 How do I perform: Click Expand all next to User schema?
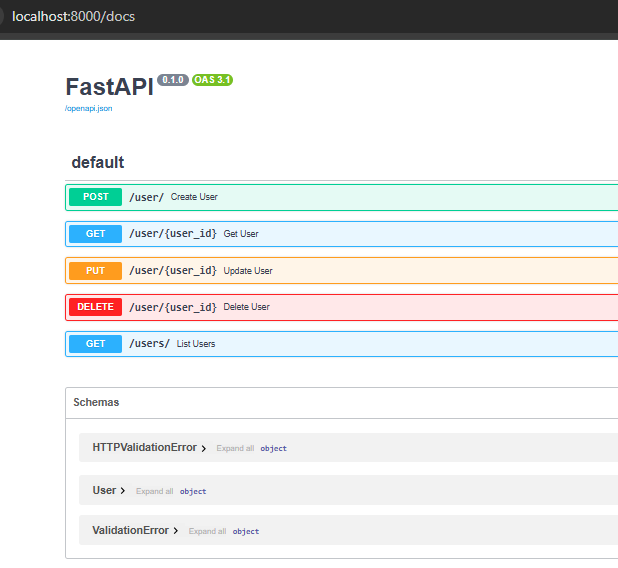click(154, 492)
